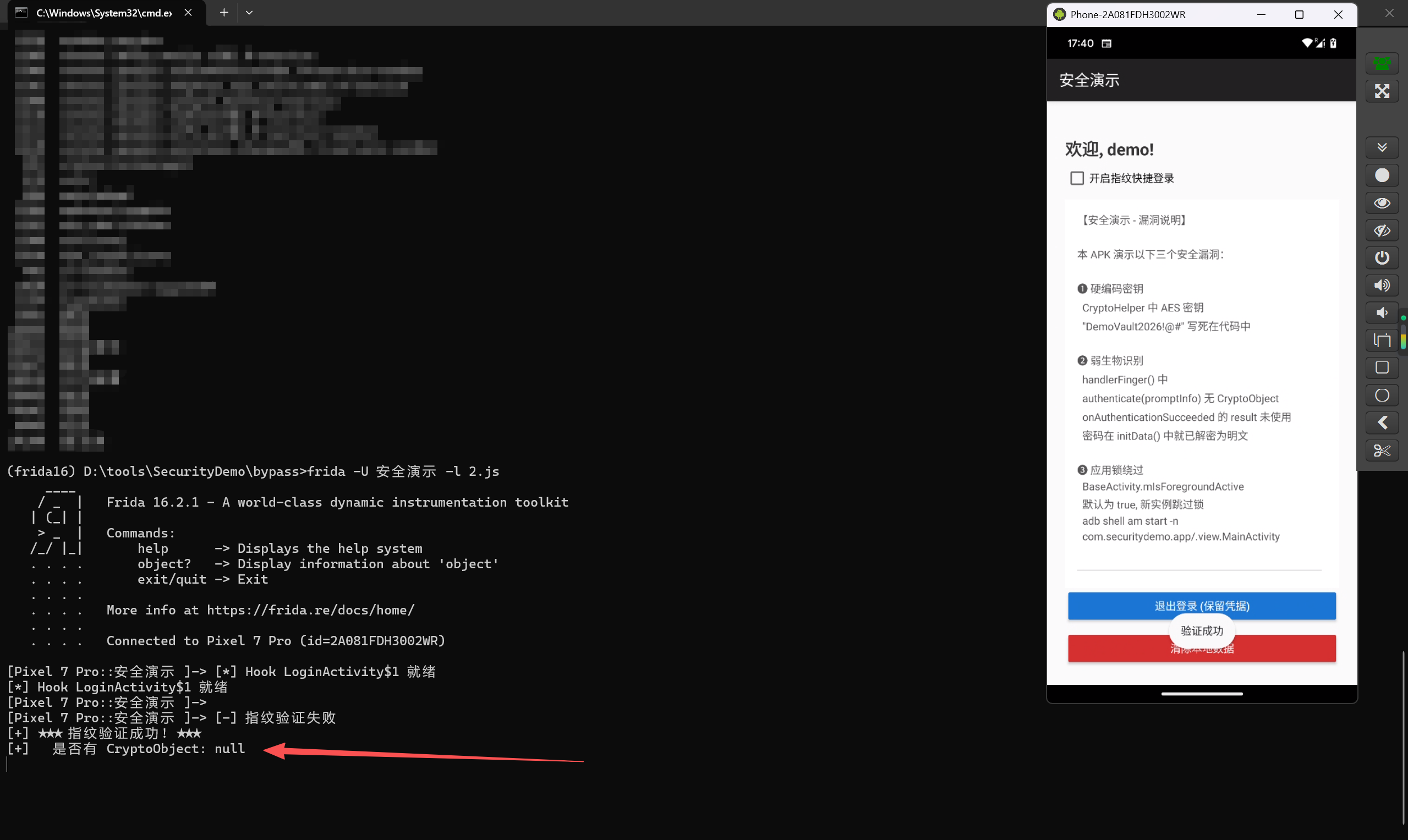Click the red clear local data button

click(x=1201, y=648)
